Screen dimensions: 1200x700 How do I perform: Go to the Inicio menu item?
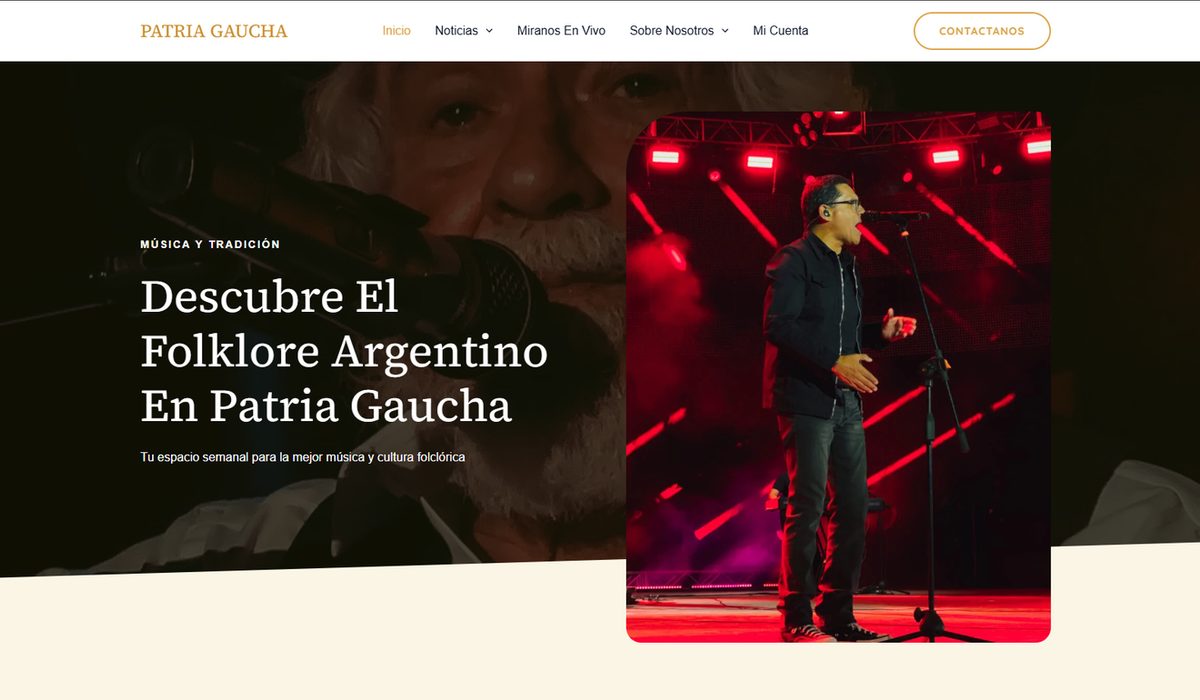tap(396, 31)
